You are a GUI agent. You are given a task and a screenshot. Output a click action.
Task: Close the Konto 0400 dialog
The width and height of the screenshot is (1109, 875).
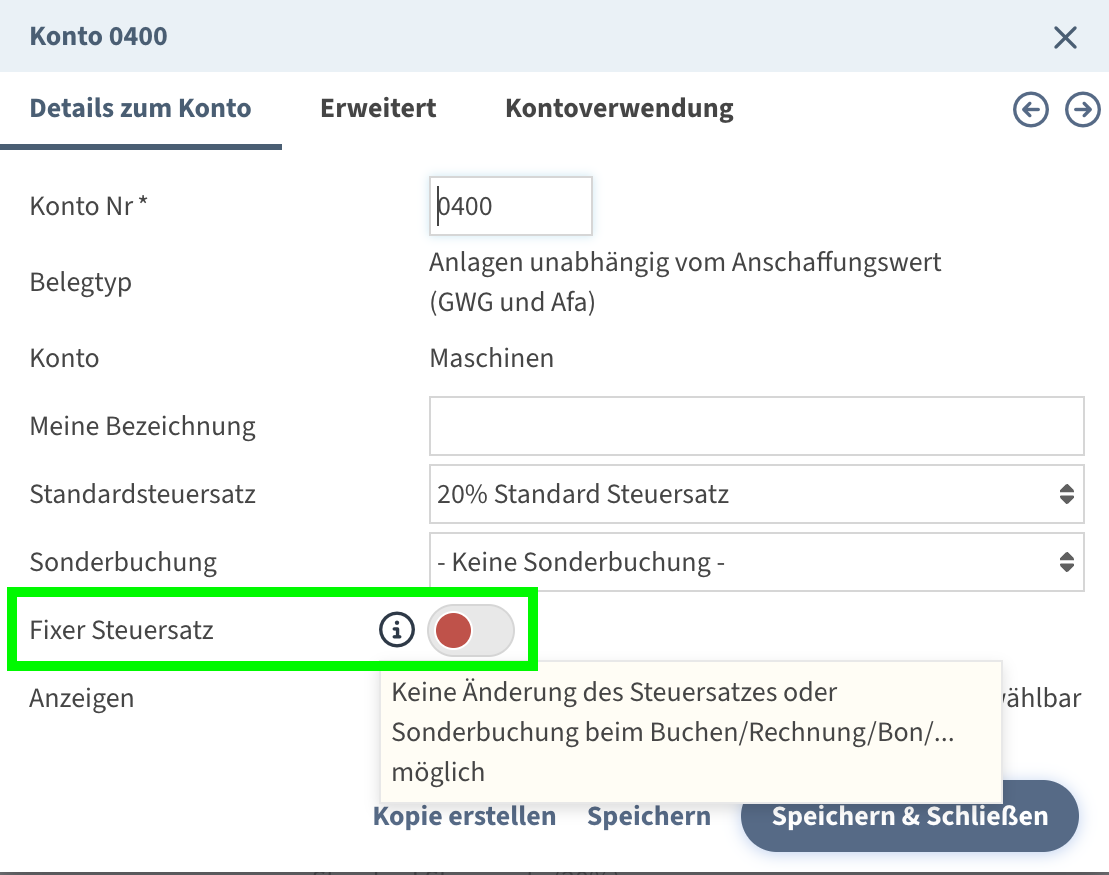pos(1065,38)
